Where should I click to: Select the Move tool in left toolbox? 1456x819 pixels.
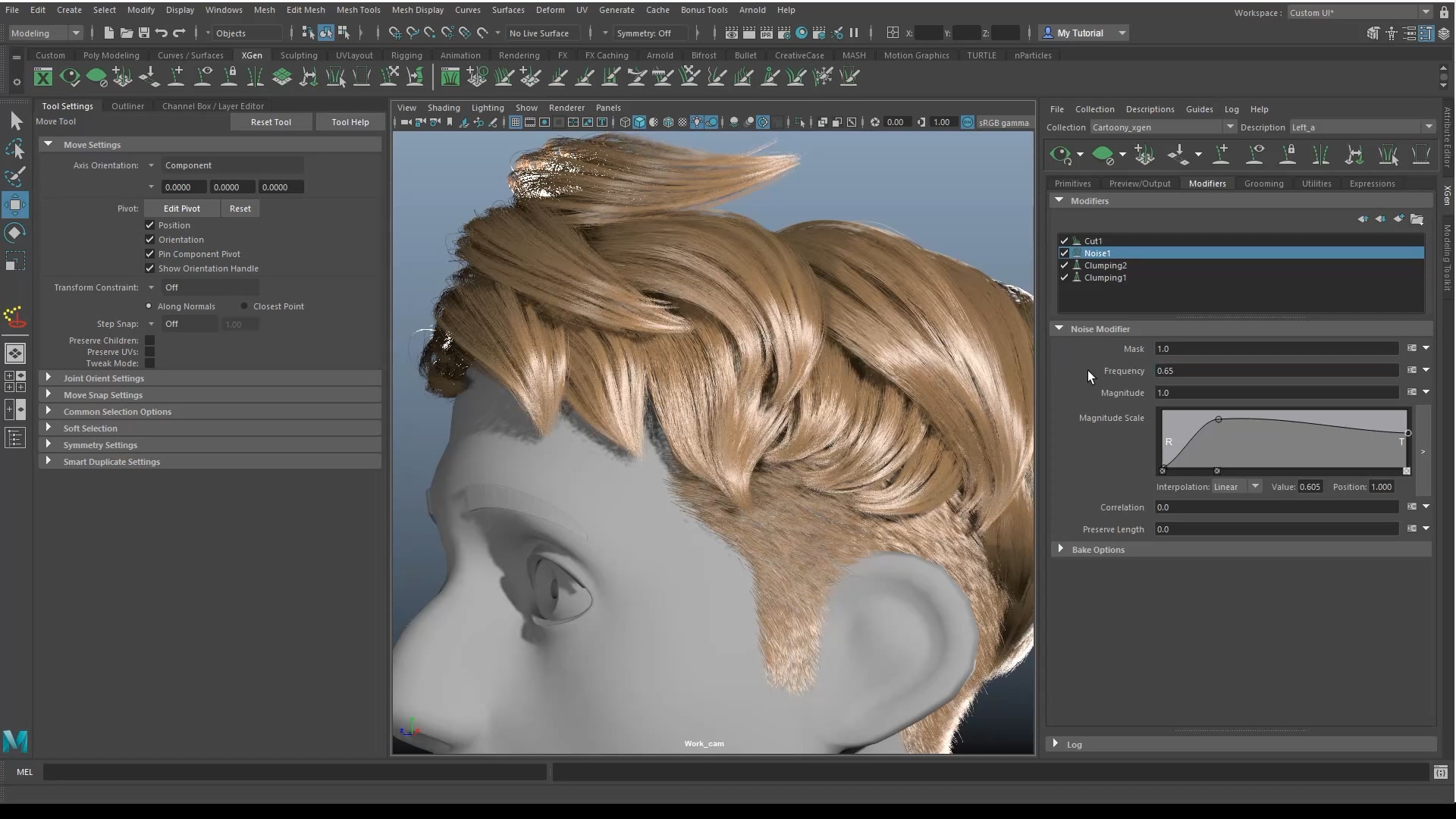[15, 204]
